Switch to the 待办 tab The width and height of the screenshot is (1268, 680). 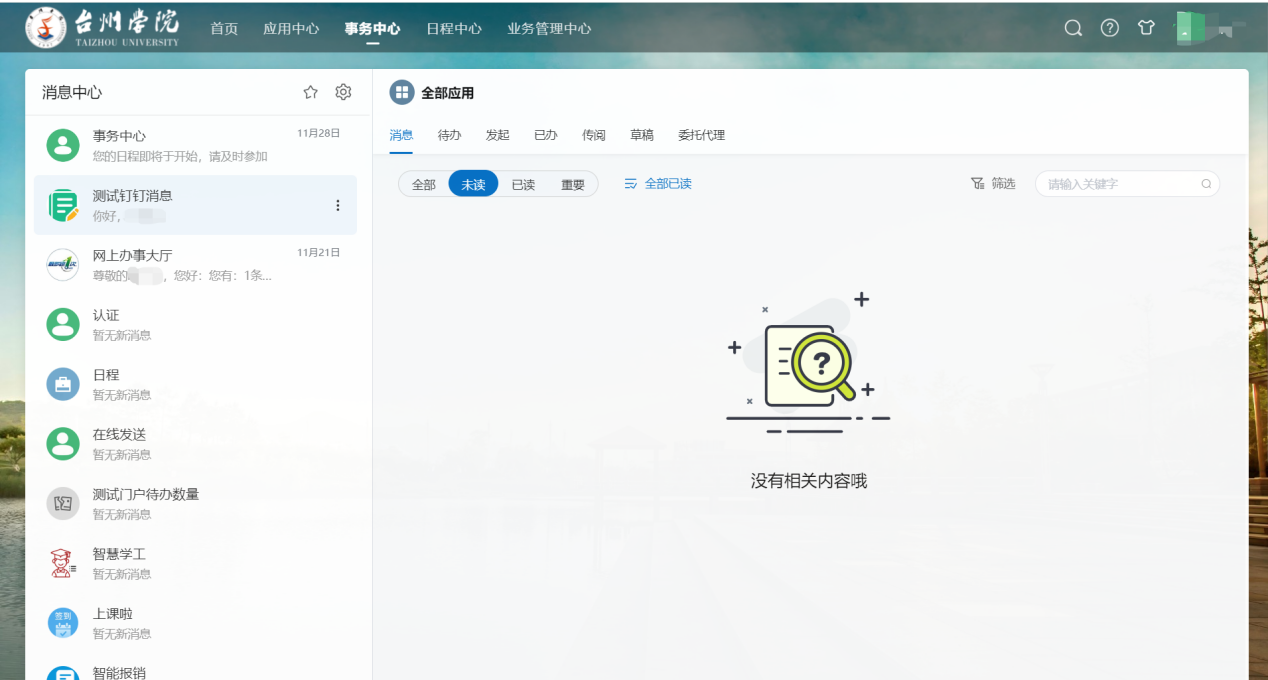pyautogui.click(x=449, y=135)
